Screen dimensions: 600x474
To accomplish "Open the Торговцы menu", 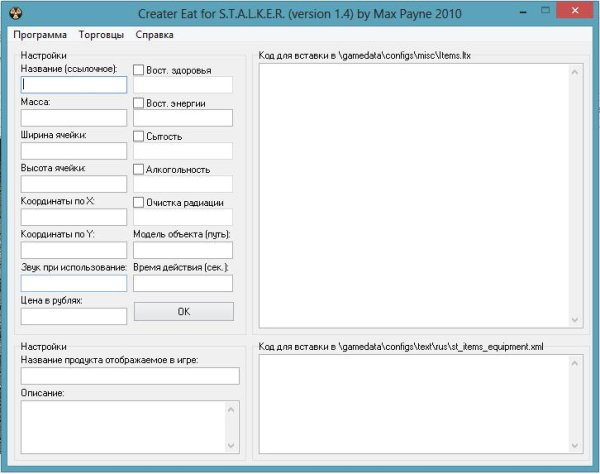I will (101, 35).
